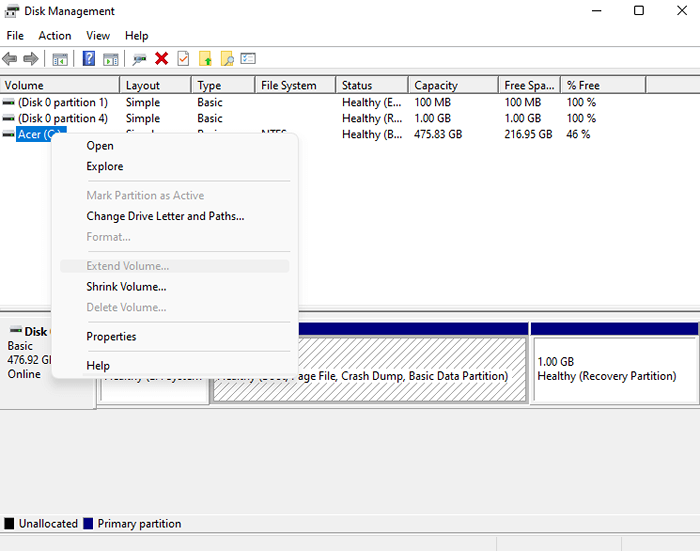Open the Help menu in menu bar
The width and height of the screenshot is (700, 551).
137,36
